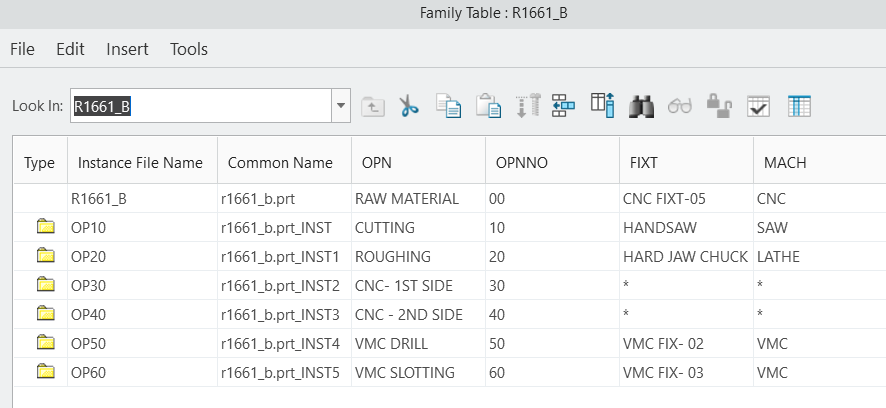Click the Paste clipboard icon

click(488, 106)
